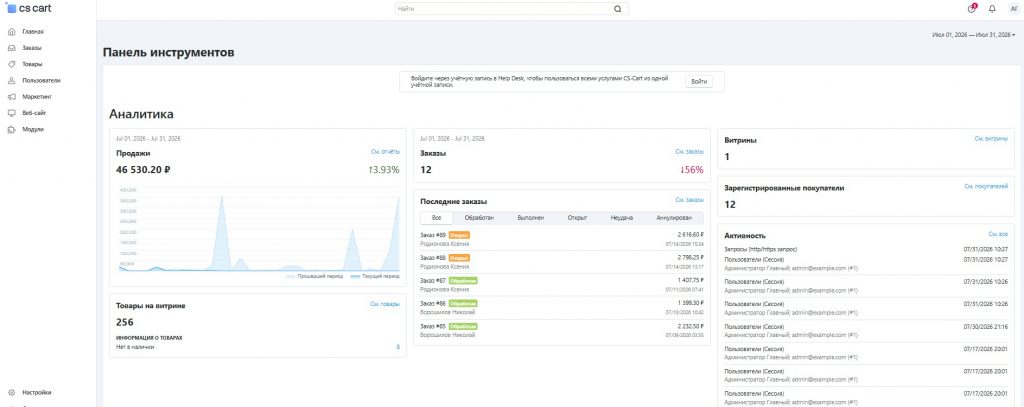Open Заказ #89

pos(433,235)
